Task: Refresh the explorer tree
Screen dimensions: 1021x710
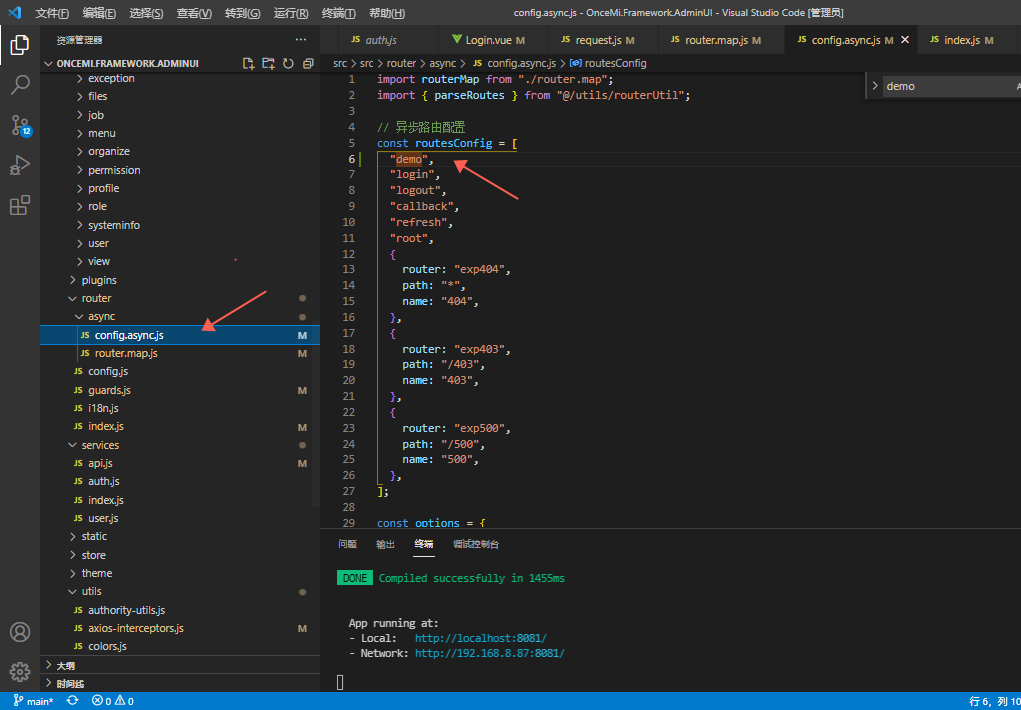Action: [288, 63]
